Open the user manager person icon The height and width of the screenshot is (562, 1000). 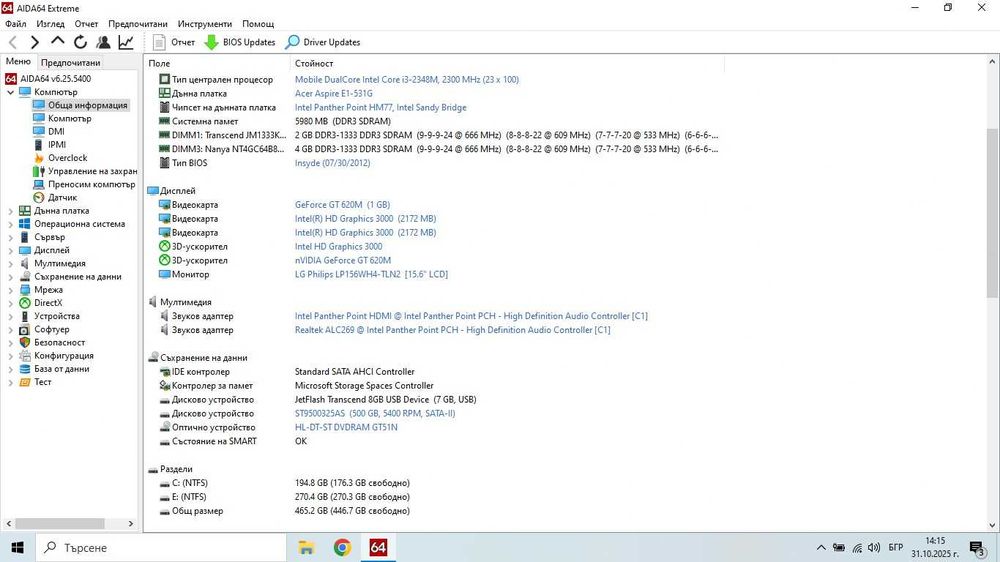pos(103,42)
